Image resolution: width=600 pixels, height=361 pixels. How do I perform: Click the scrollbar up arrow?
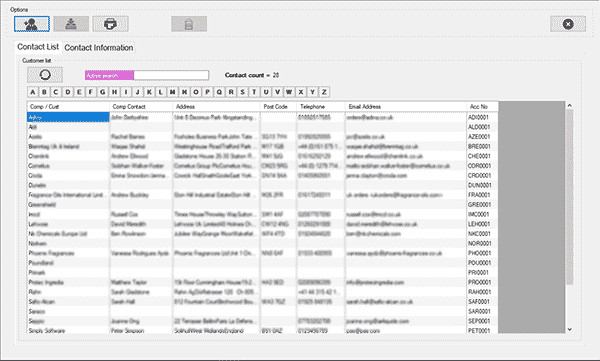point(569,105)
